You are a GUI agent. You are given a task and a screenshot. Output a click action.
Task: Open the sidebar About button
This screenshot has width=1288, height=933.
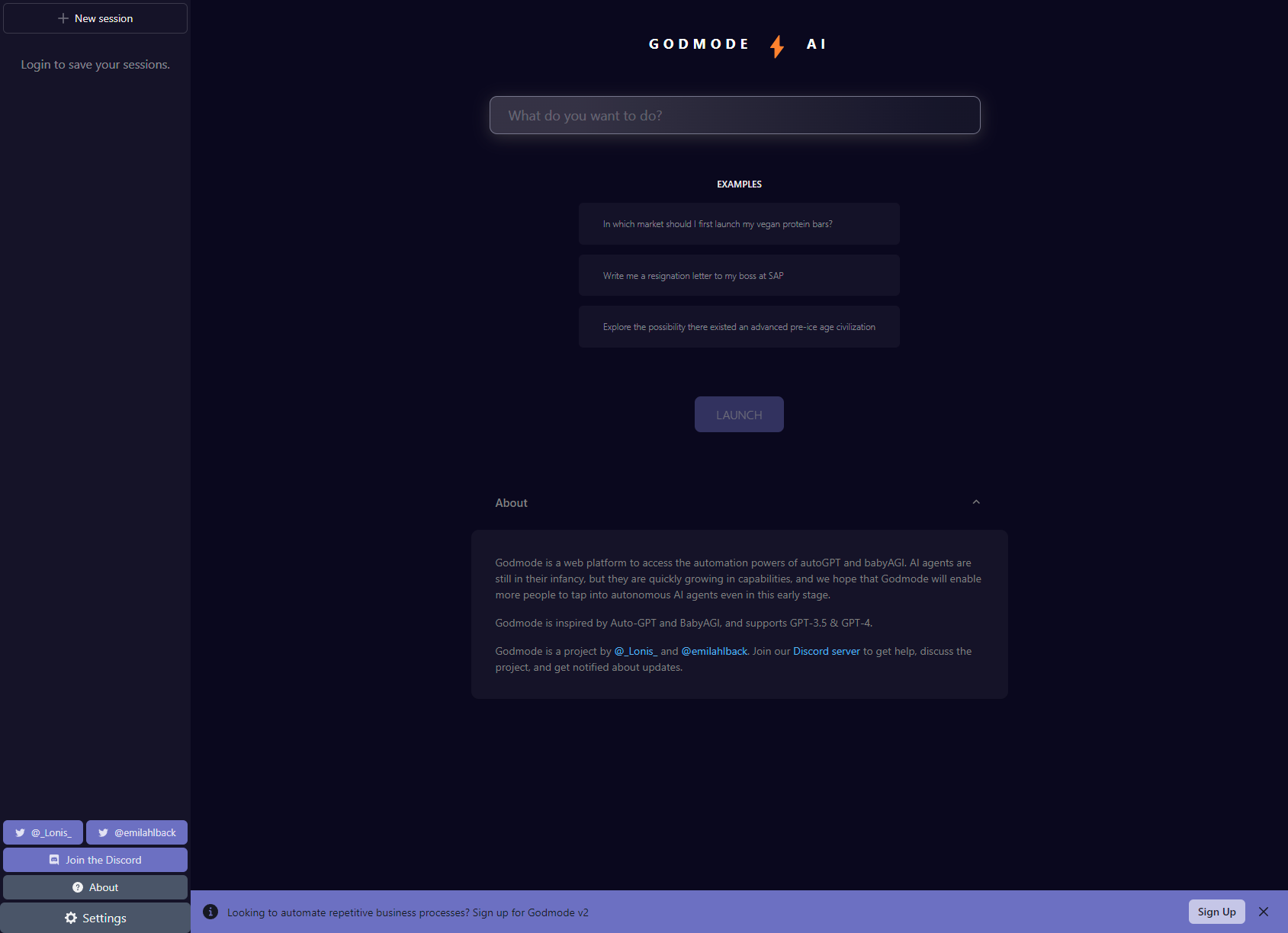tap(95, 887)
